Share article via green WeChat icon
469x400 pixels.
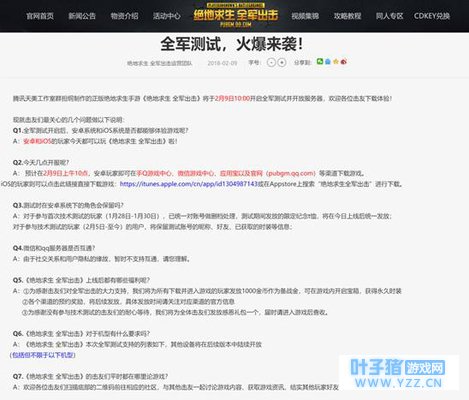(x=320, y=61)
